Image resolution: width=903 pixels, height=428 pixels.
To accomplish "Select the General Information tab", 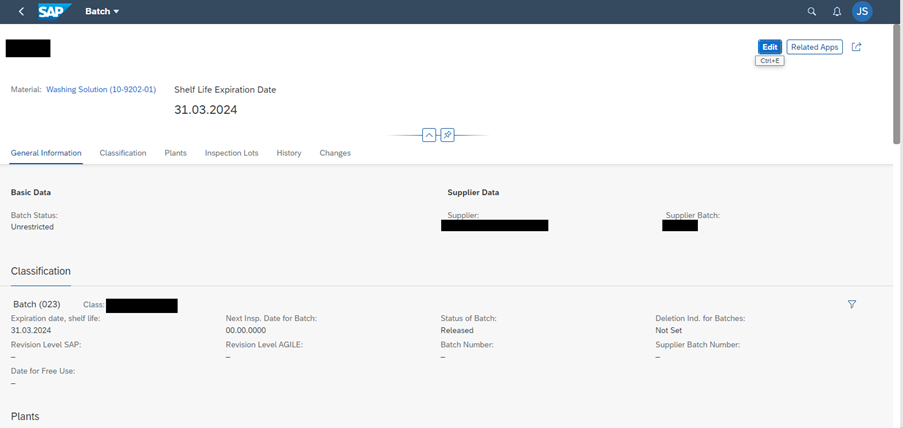I will click(46, 153).
